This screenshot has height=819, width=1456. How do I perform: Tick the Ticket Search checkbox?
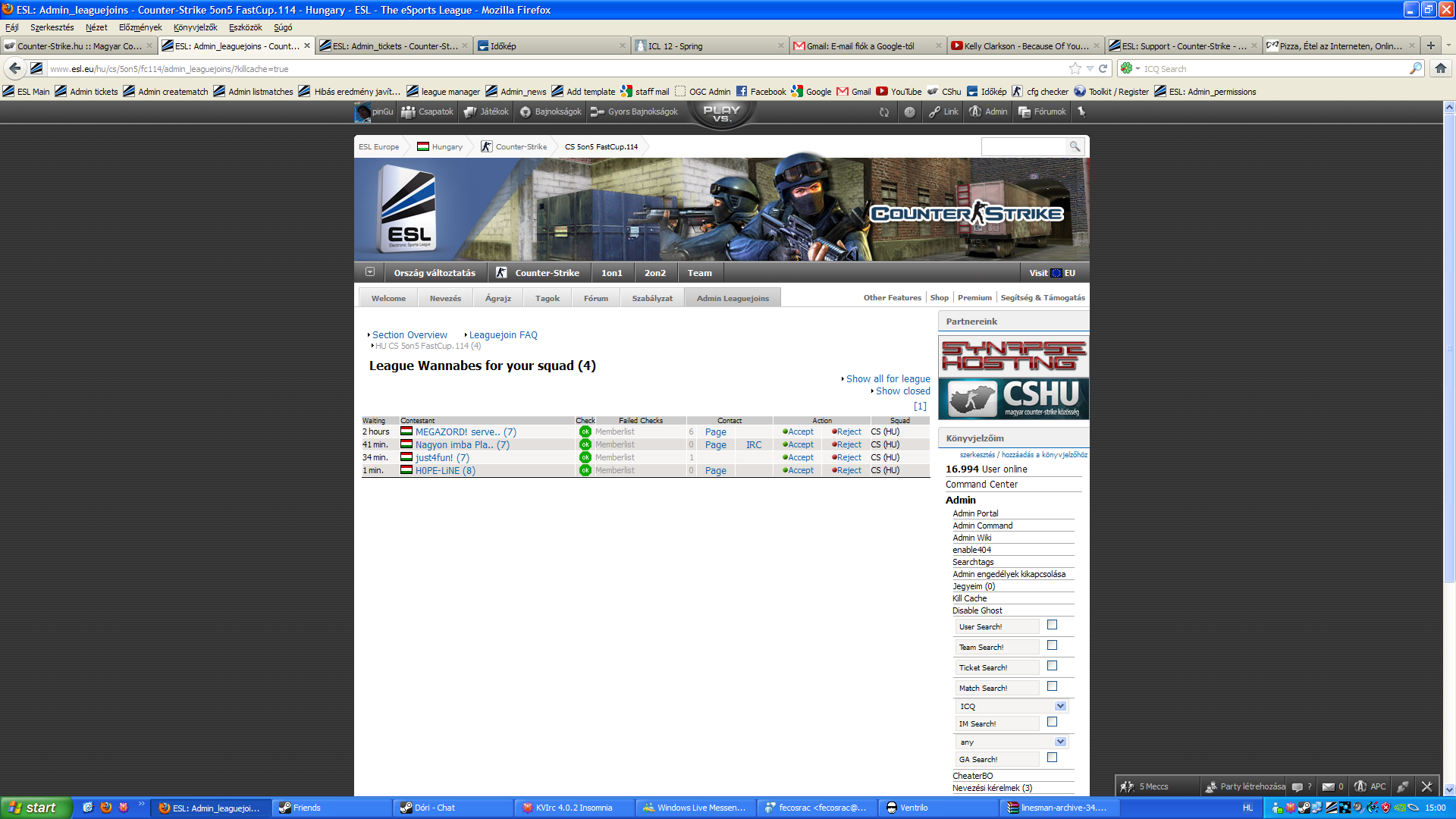1052,666
